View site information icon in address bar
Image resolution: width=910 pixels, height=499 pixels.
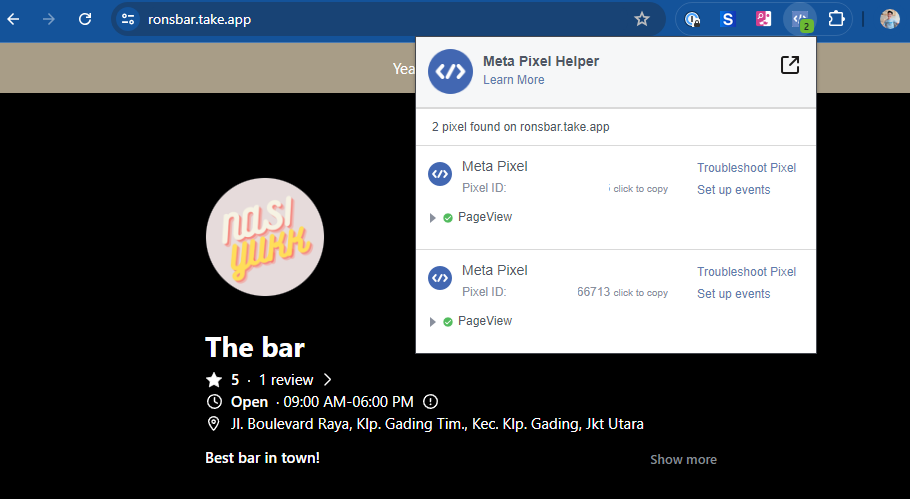[128, 19]
